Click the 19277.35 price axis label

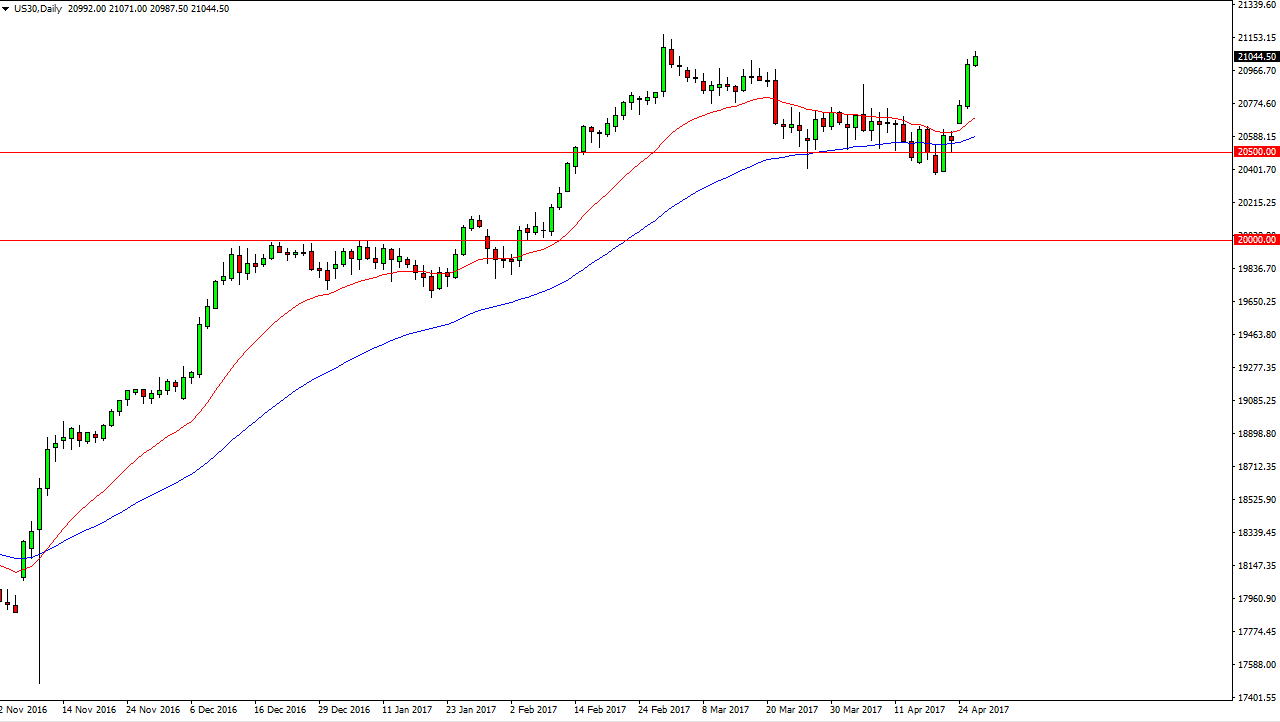pos(1256,367)
